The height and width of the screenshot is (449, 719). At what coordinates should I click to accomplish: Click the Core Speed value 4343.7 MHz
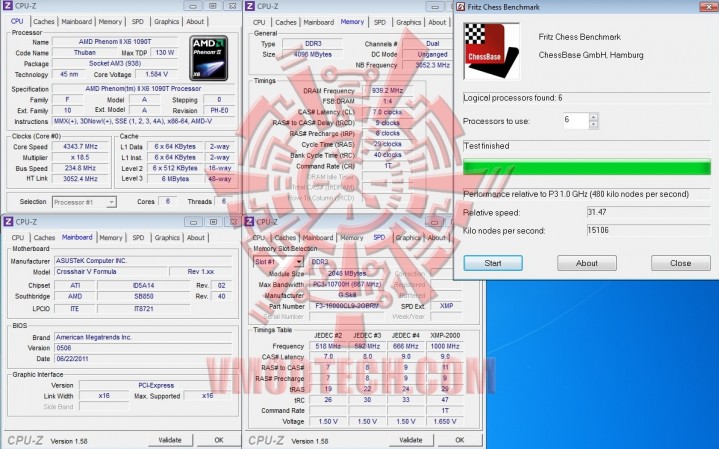coord(80,147)
